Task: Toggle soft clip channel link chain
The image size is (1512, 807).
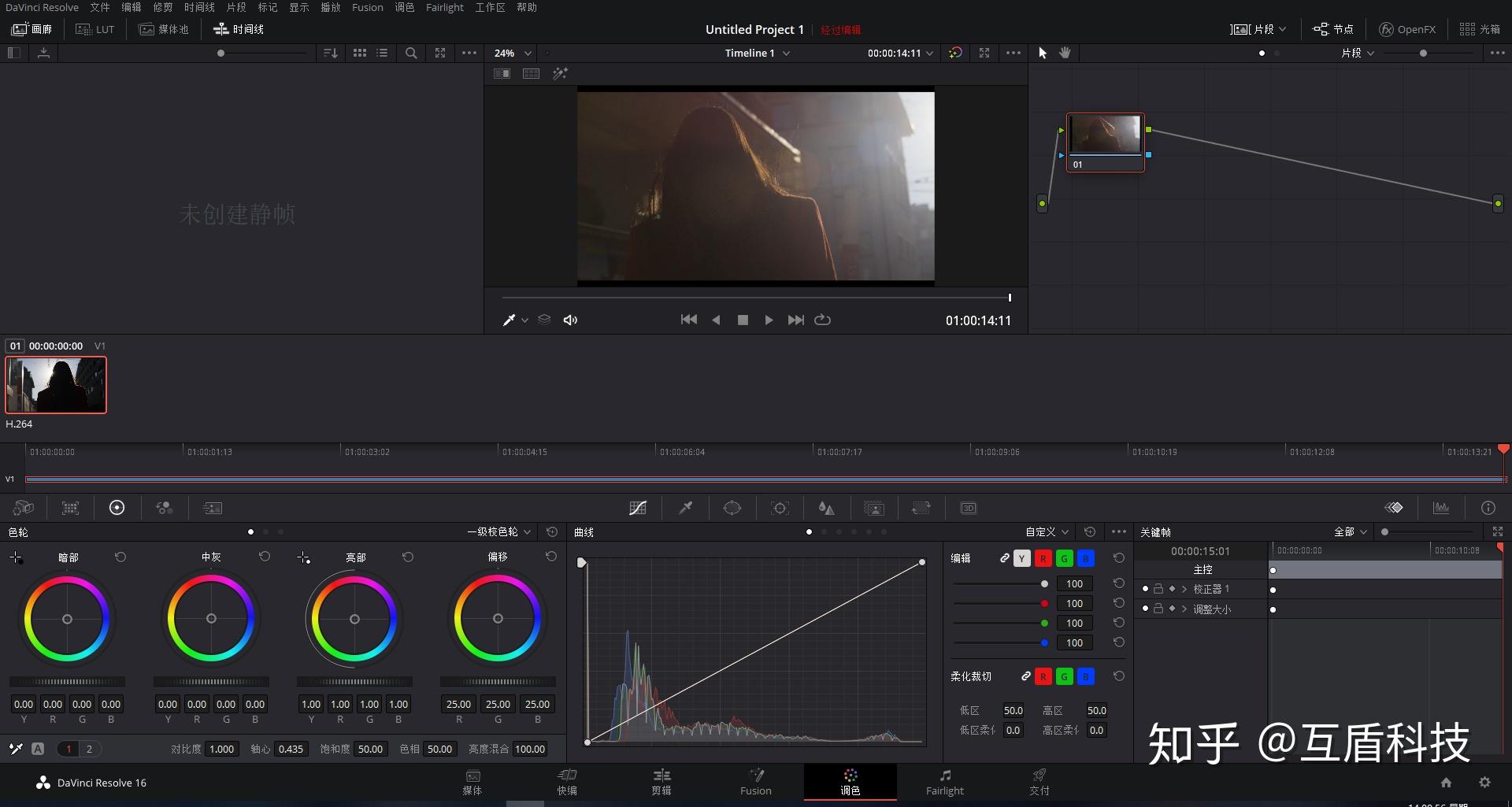Action: (x=1025, y=676)
